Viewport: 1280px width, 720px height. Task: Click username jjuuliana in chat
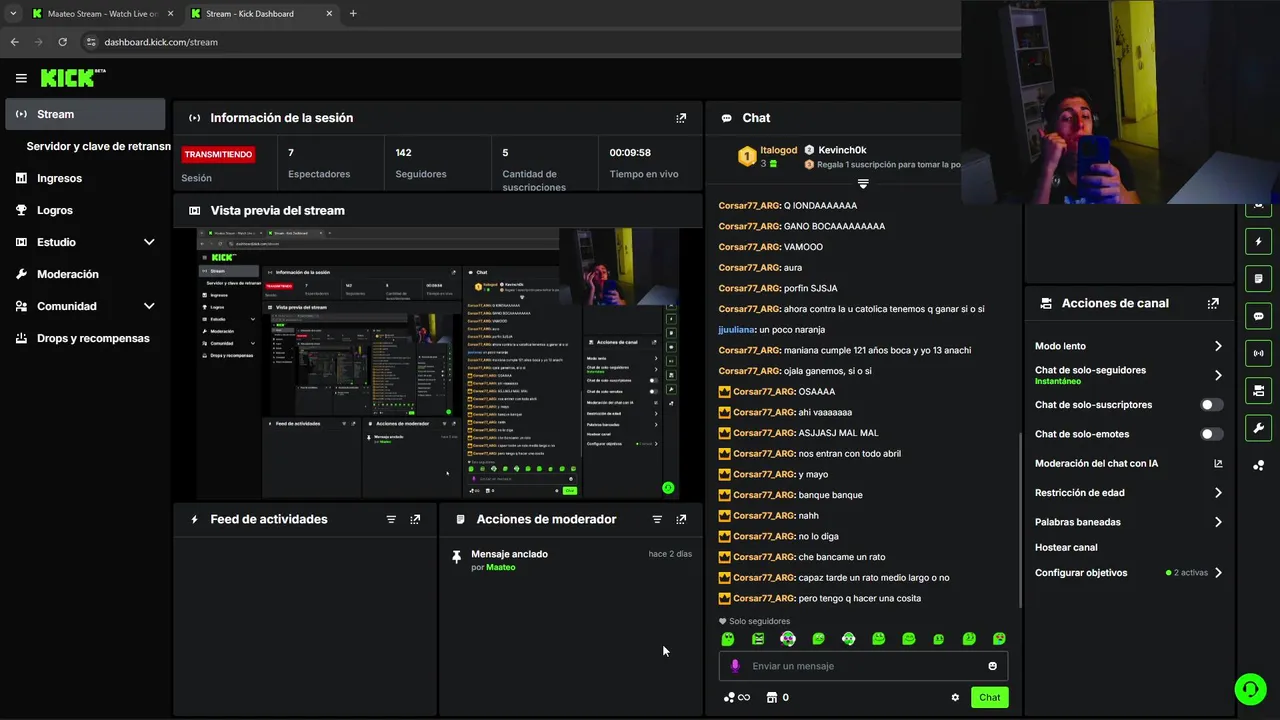point(737,330)
